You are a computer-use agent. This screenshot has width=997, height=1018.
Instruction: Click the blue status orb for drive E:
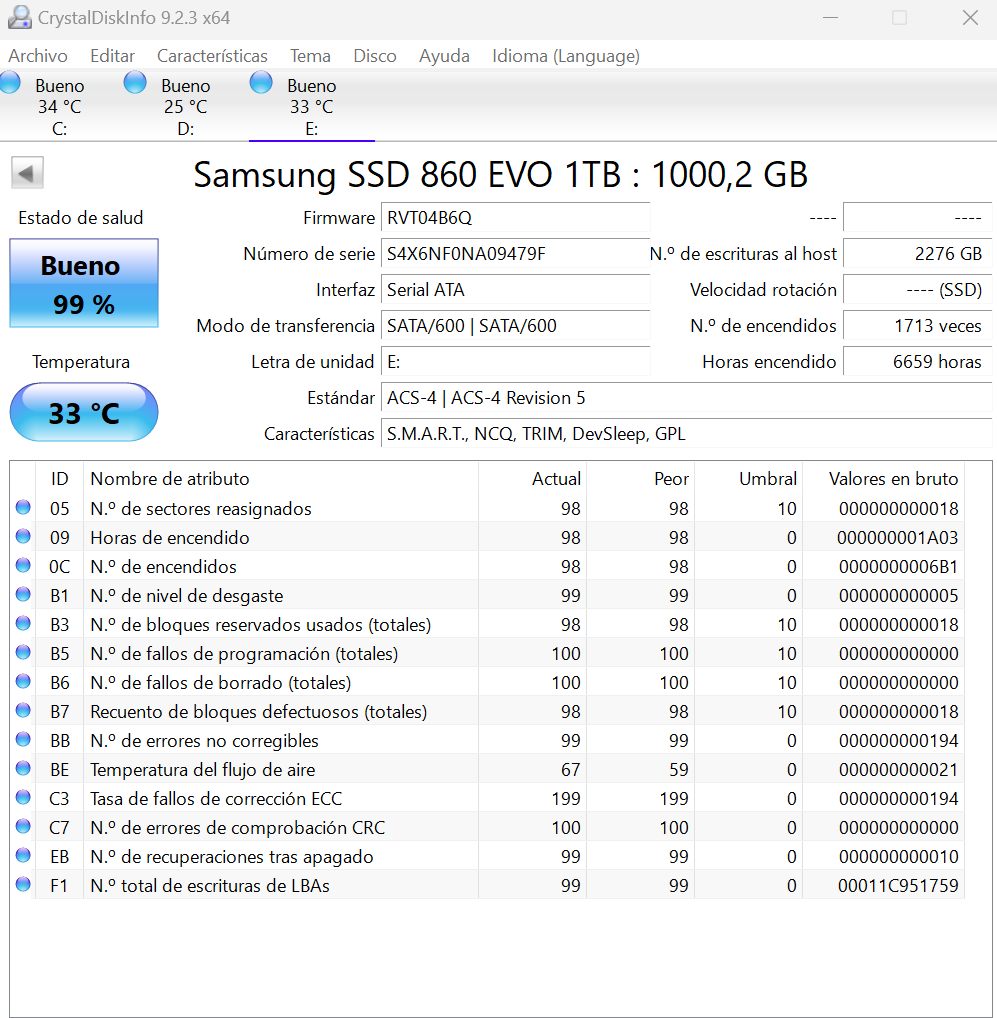261,82
